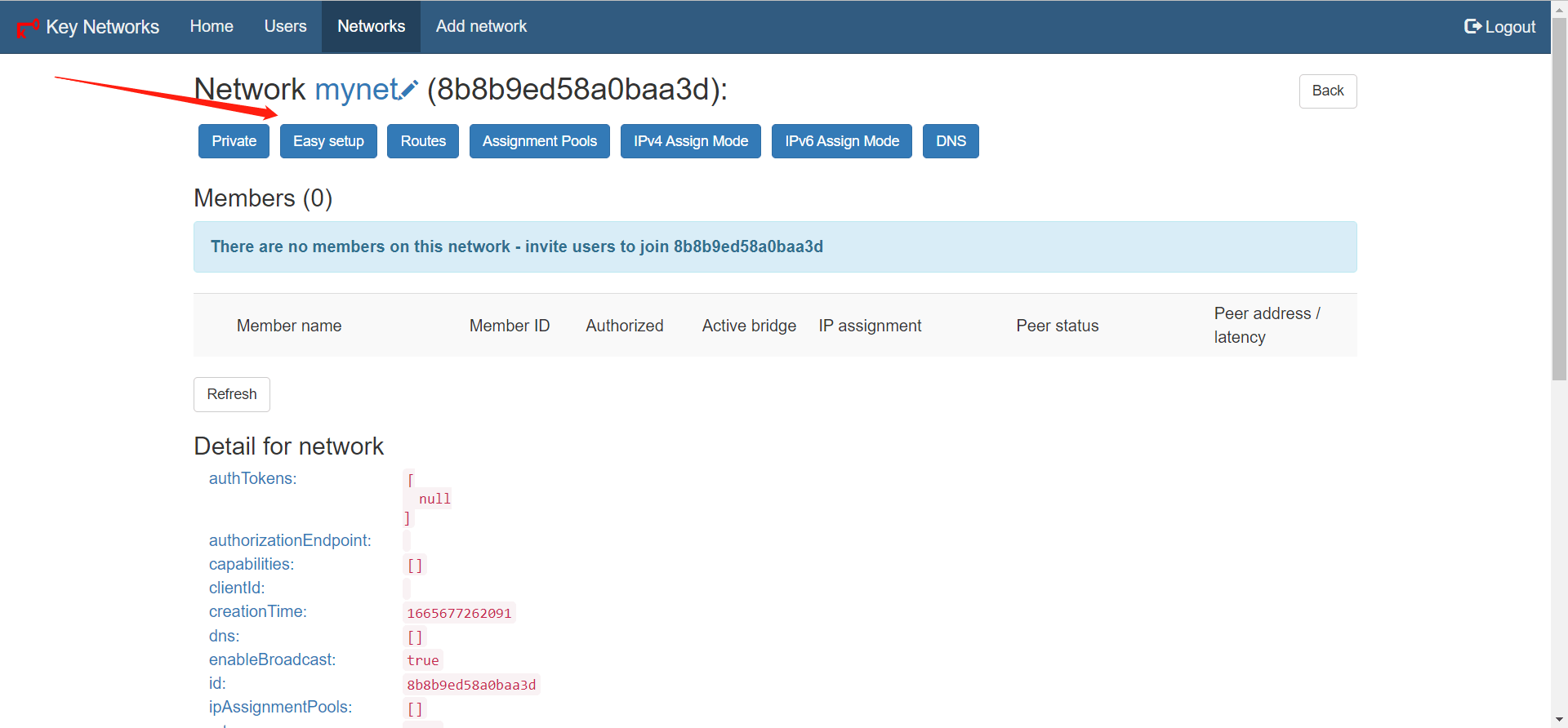Go to the Users page
1568x728 pixels.
pyautogui.click(x=285, y=26)
